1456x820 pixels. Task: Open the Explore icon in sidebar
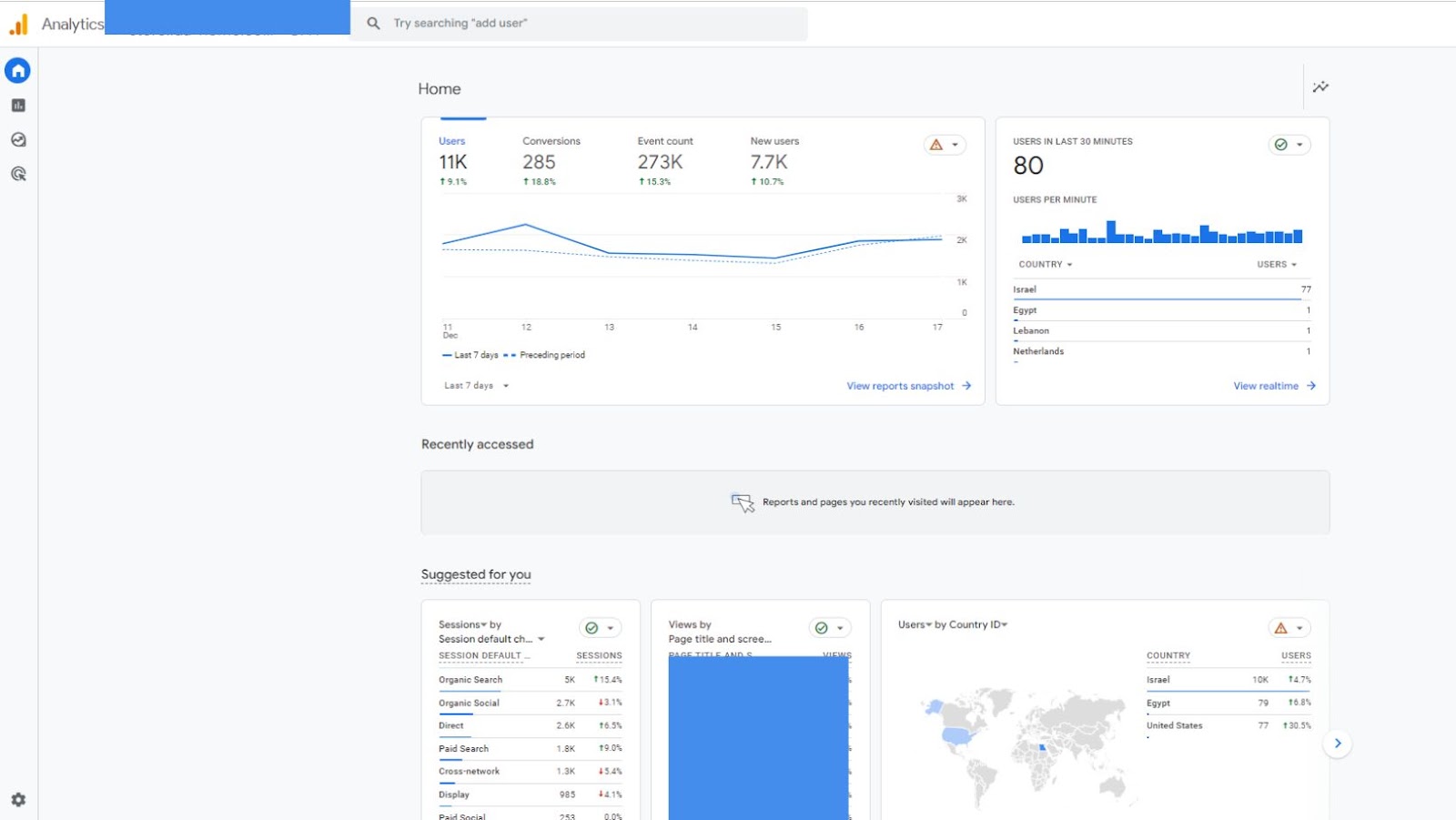pyautogui.click(x=18, y=140)
